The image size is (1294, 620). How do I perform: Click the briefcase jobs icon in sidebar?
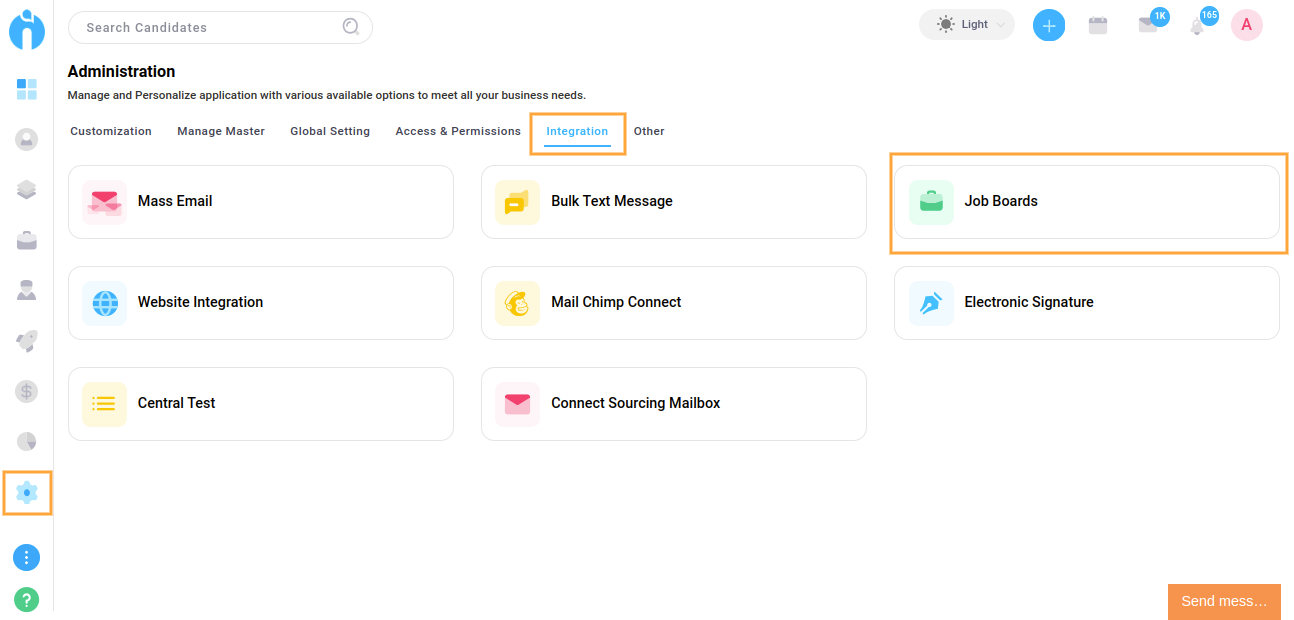[x=27, y=240]
